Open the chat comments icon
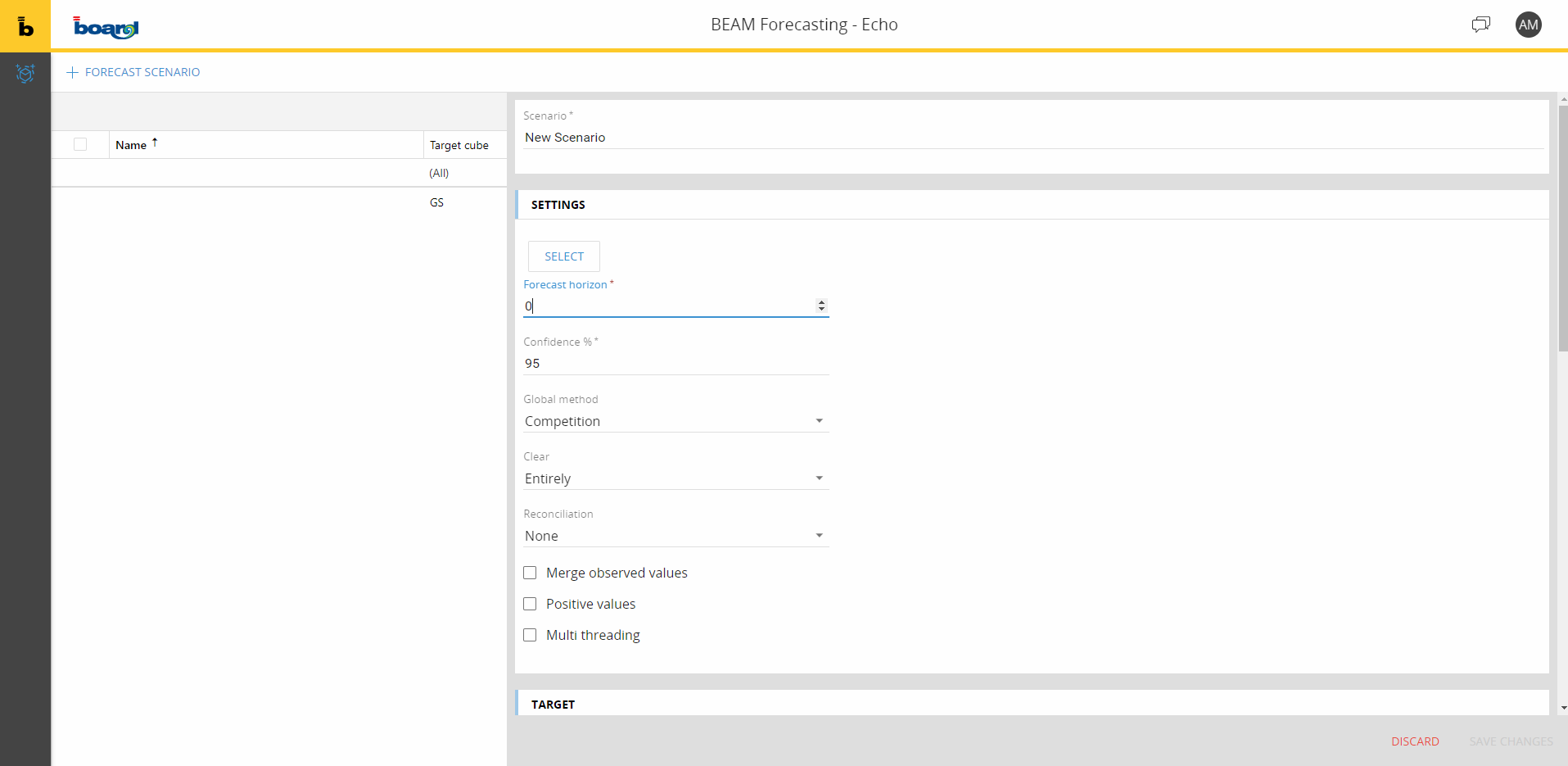Image resolution: width=1568 pixels, height=766 pixels. [1480, 25]
